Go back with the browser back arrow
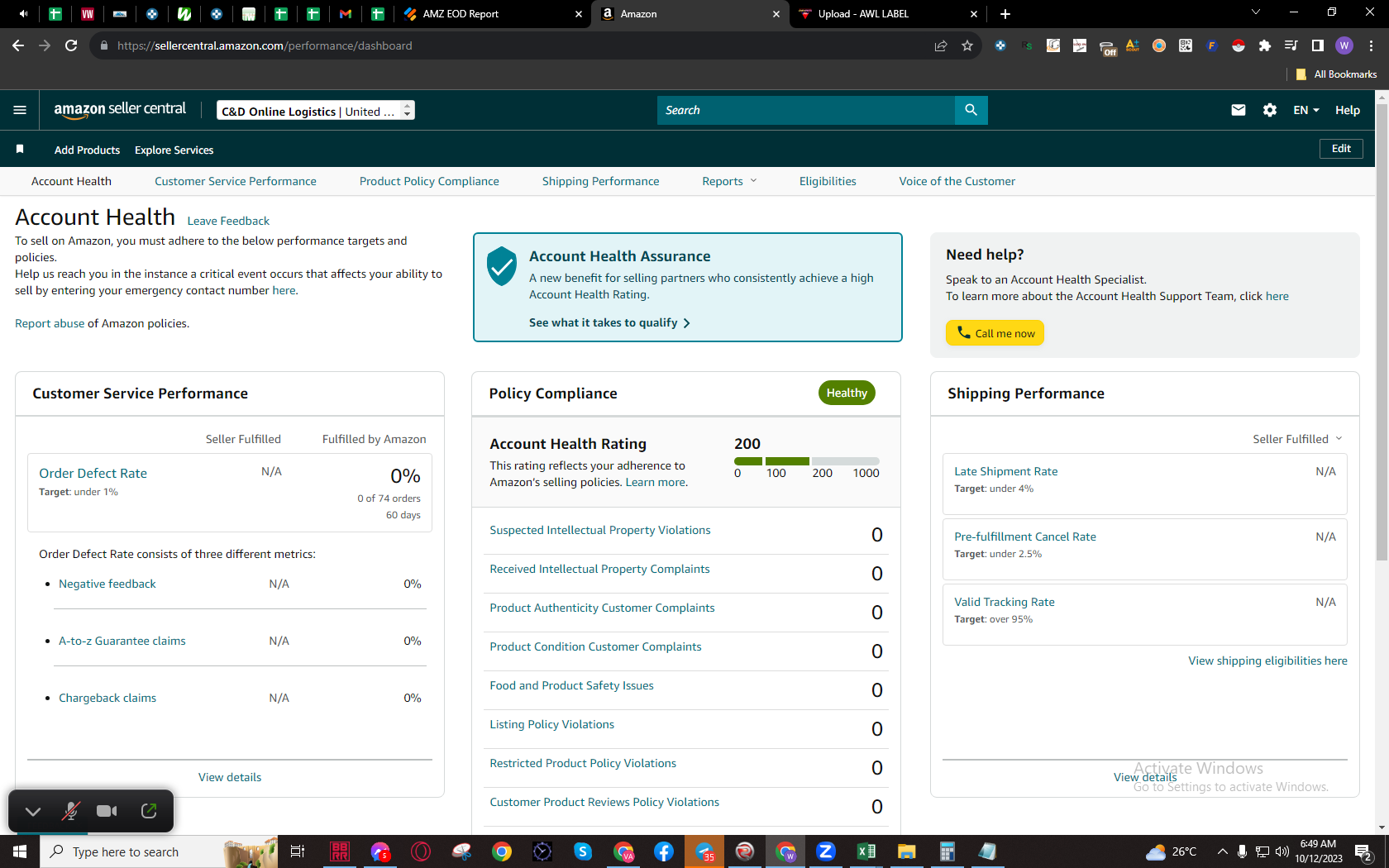 coord(18,45)
